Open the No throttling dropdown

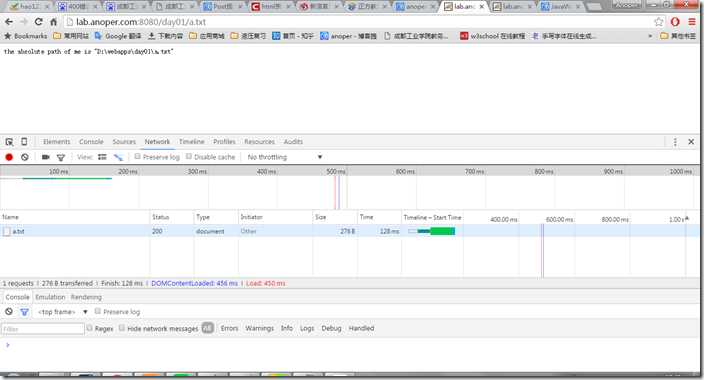pyautogui.click(x=285, y=157)
